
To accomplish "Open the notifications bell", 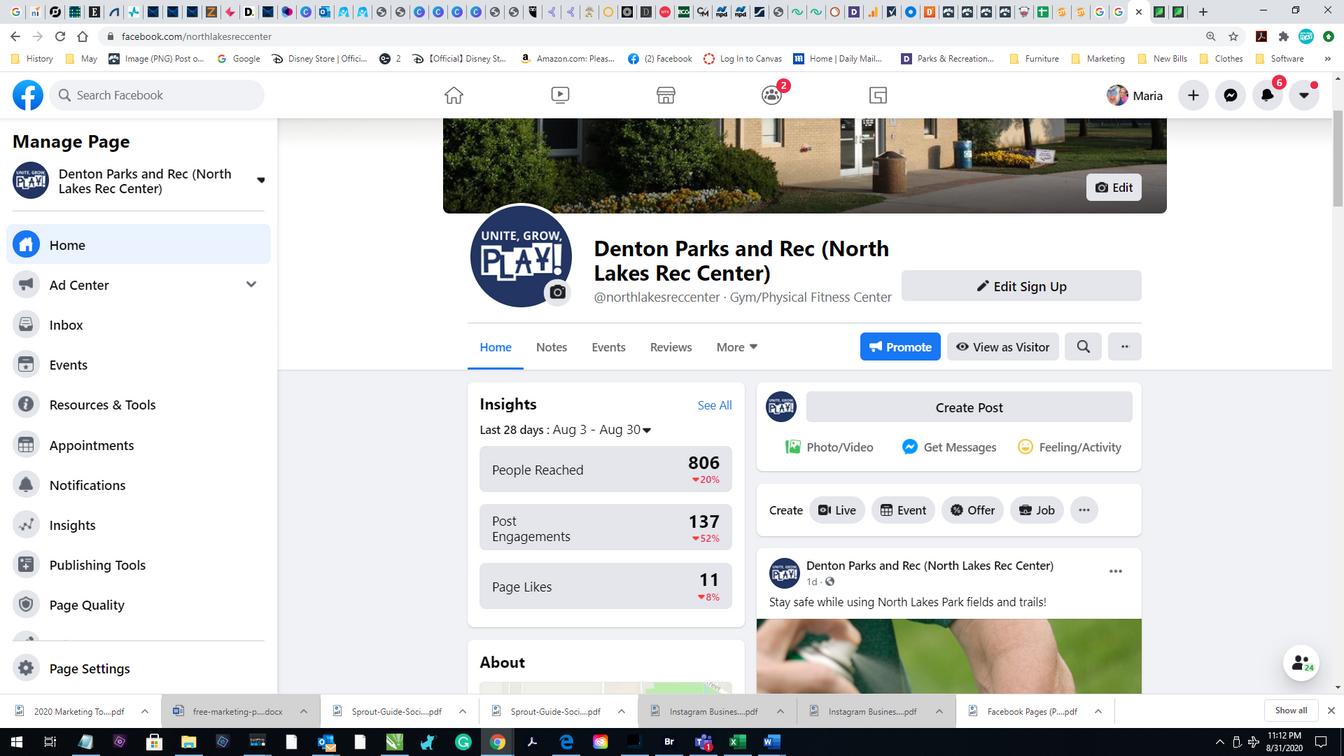I will pos(1268,95).
